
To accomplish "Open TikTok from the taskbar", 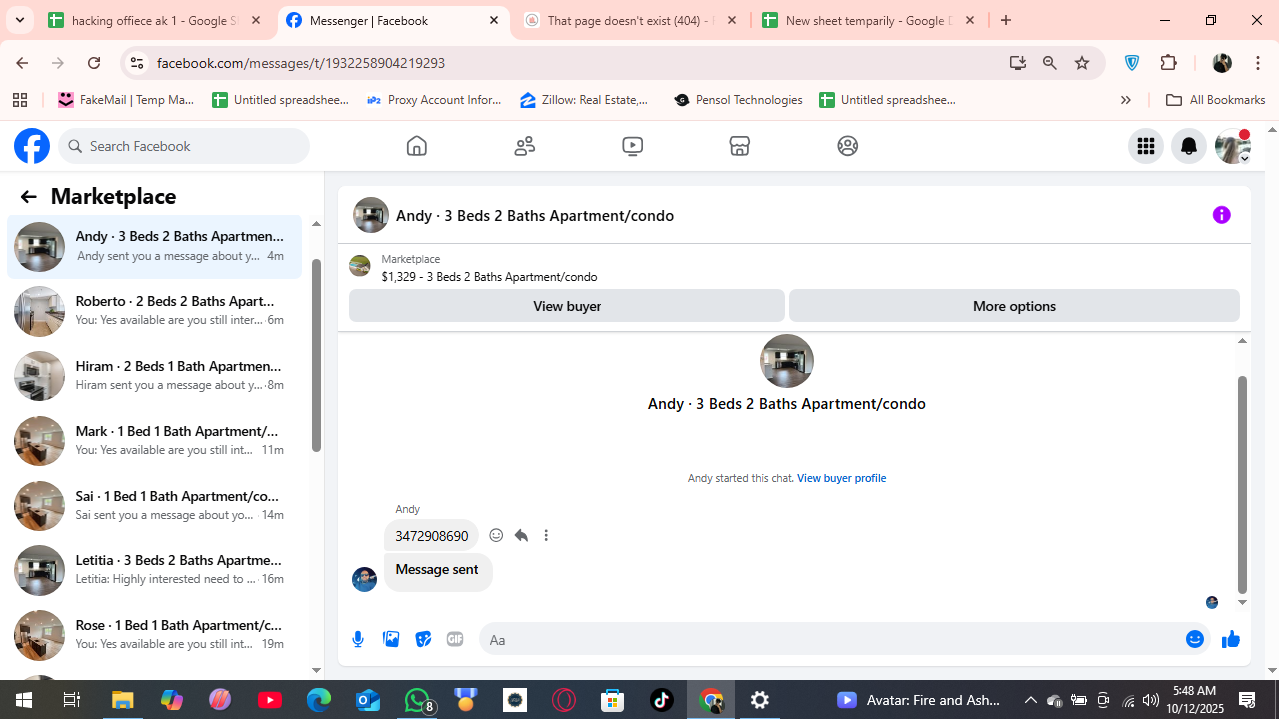I will click(x=662, y=700).
